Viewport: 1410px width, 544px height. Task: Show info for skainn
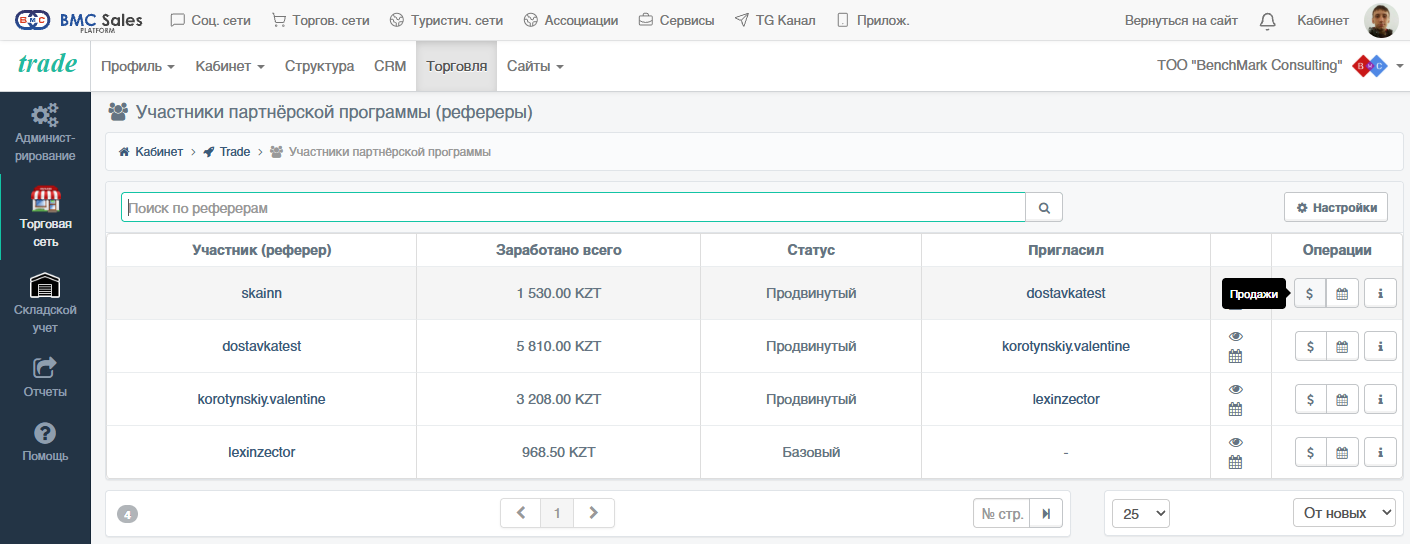point(1380,294)
